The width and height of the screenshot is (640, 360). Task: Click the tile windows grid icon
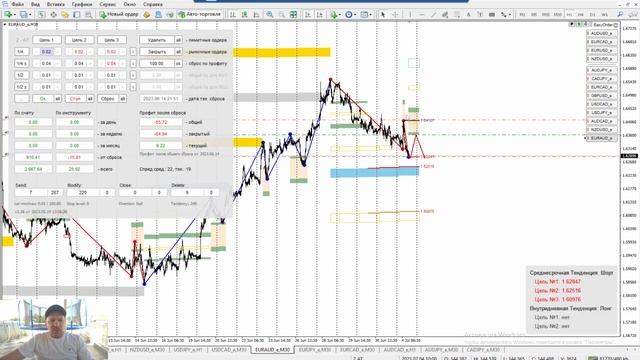293,14
